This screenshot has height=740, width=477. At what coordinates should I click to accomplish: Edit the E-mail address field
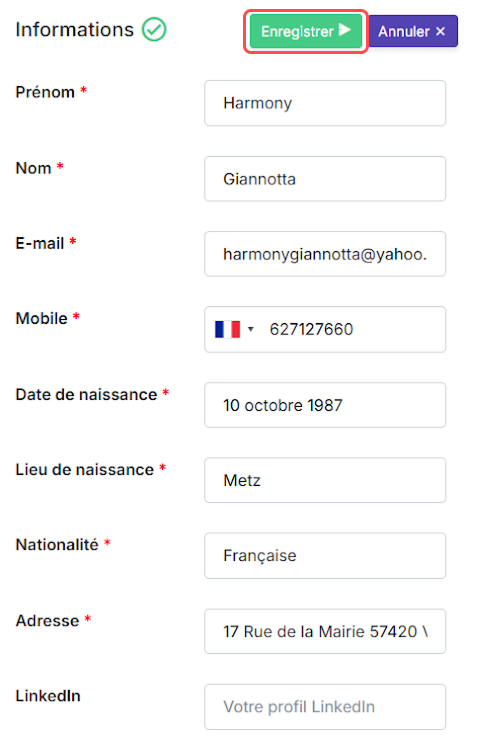(325, 254)
